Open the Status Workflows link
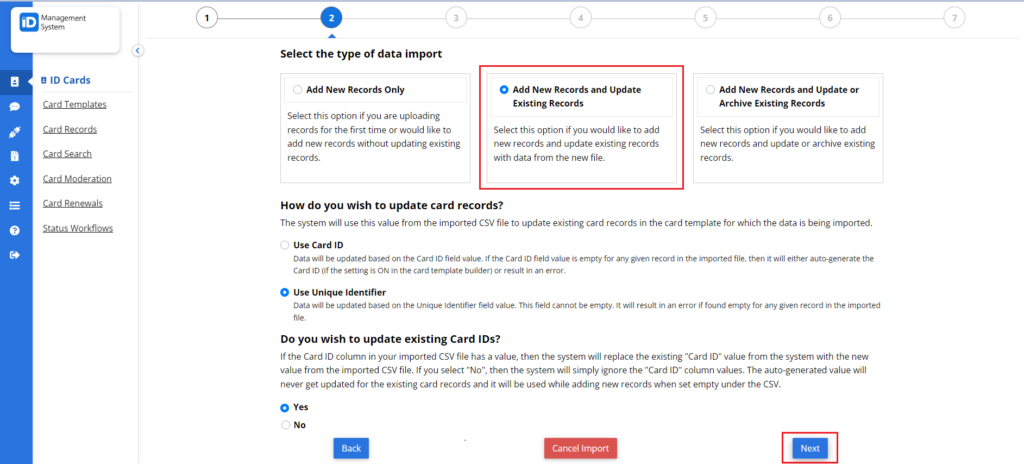 click(x=77, y=229)
